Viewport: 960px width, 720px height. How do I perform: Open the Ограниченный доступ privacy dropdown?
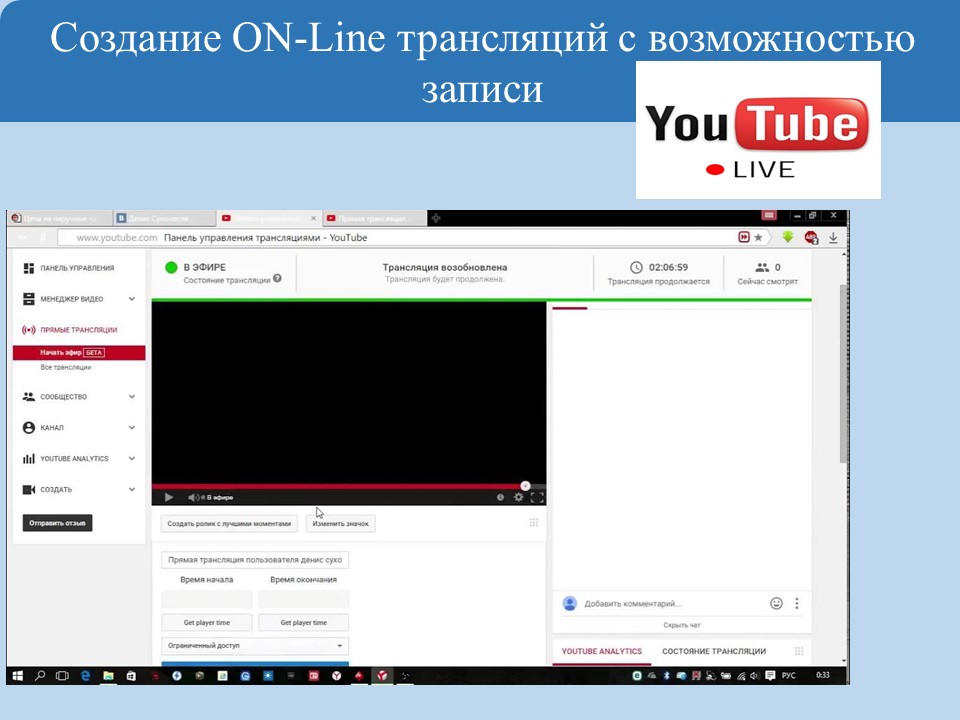tap(255, 646)
